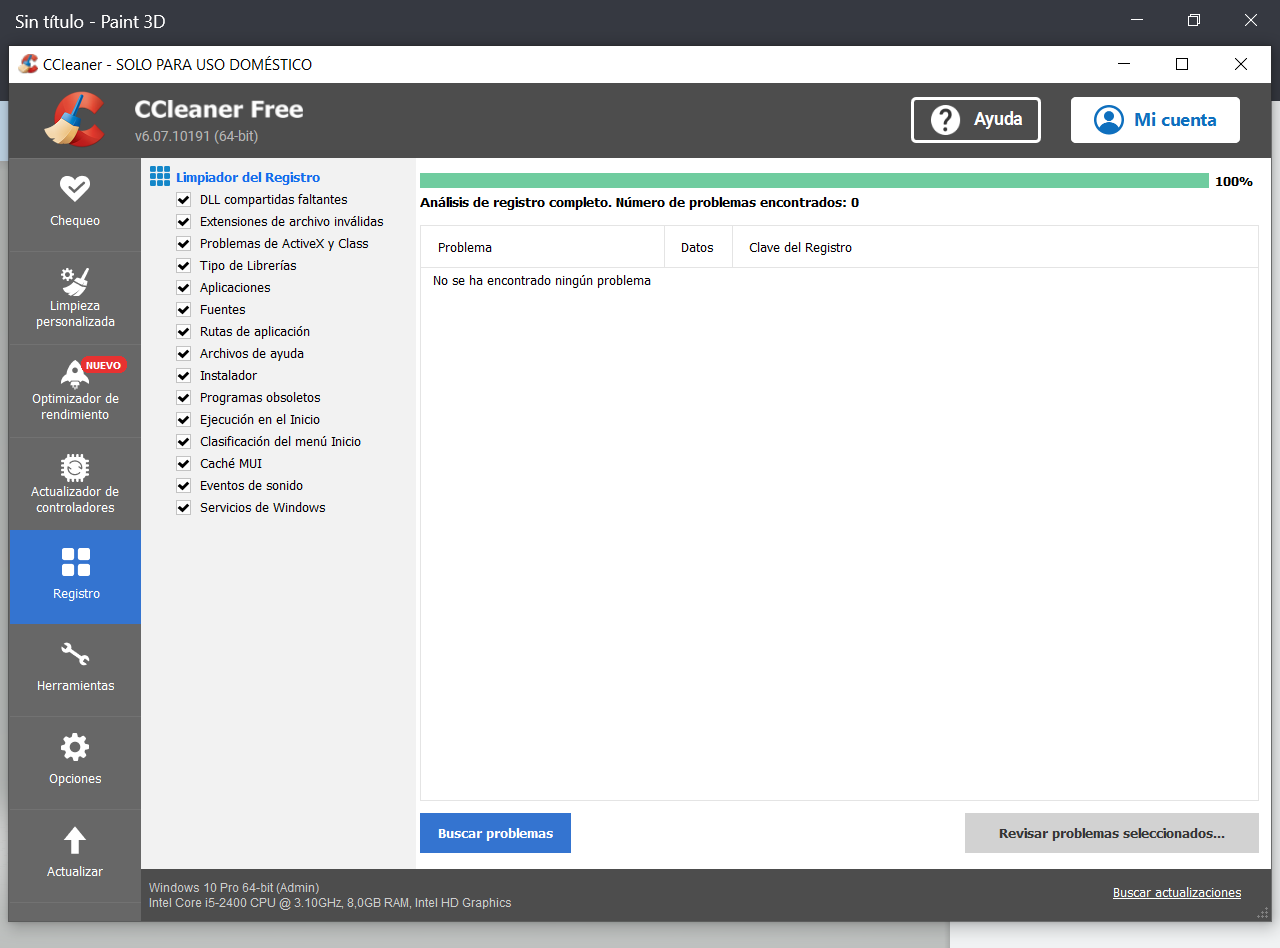Sort by the Datos column header
Screen dimensions: 1280x948
(x=698, y=247)
